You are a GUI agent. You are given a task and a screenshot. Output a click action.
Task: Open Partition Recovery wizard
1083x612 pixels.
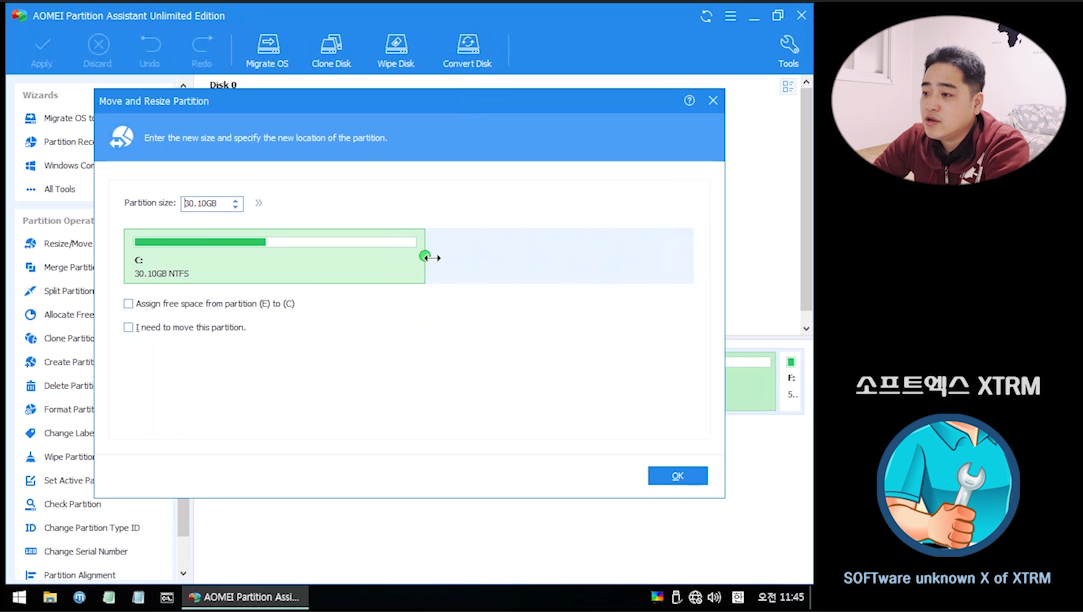pyautogui.click(x=59, y=142)
